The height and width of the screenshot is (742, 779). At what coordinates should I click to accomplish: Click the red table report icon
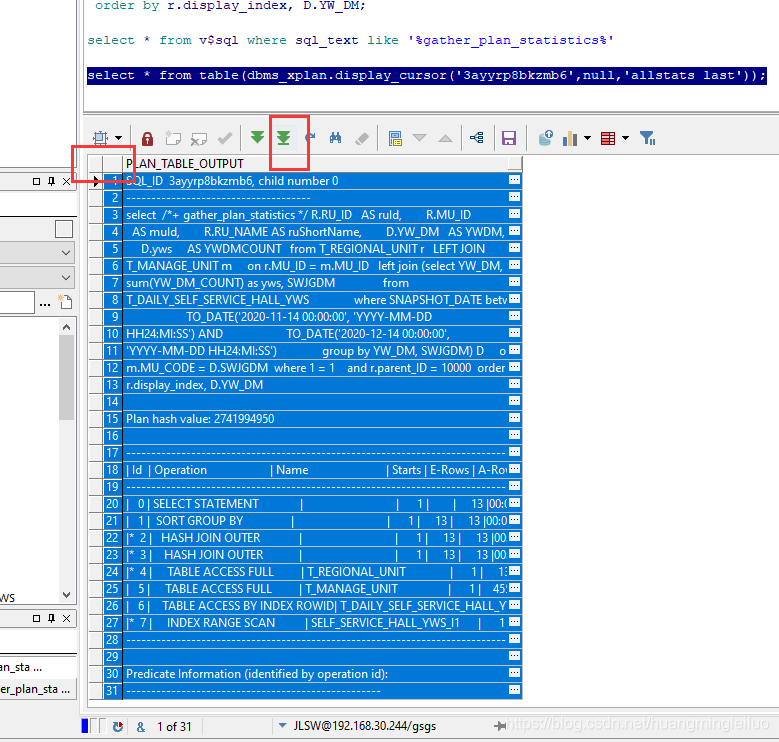click(x=608, y=138)
